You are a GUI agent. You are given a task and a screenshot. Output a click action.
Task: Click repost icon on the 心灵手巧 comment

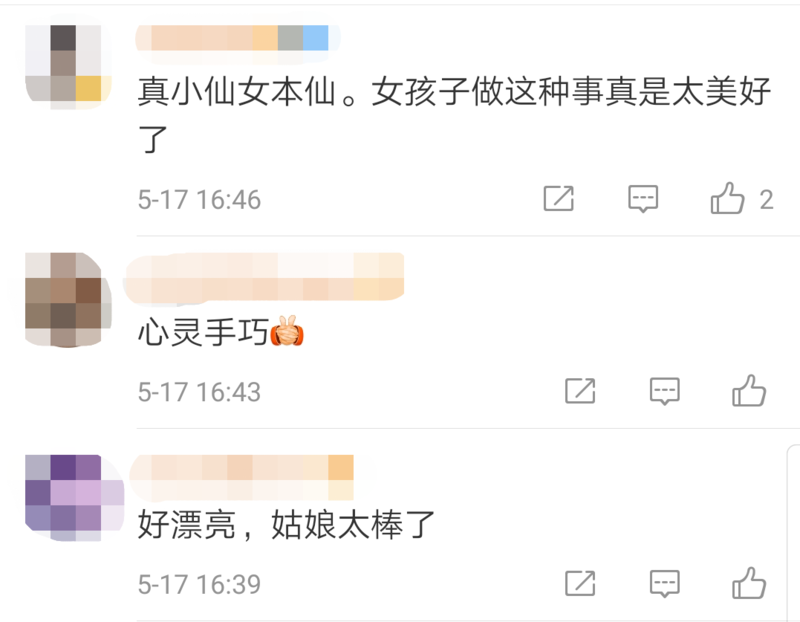point(580,391)
